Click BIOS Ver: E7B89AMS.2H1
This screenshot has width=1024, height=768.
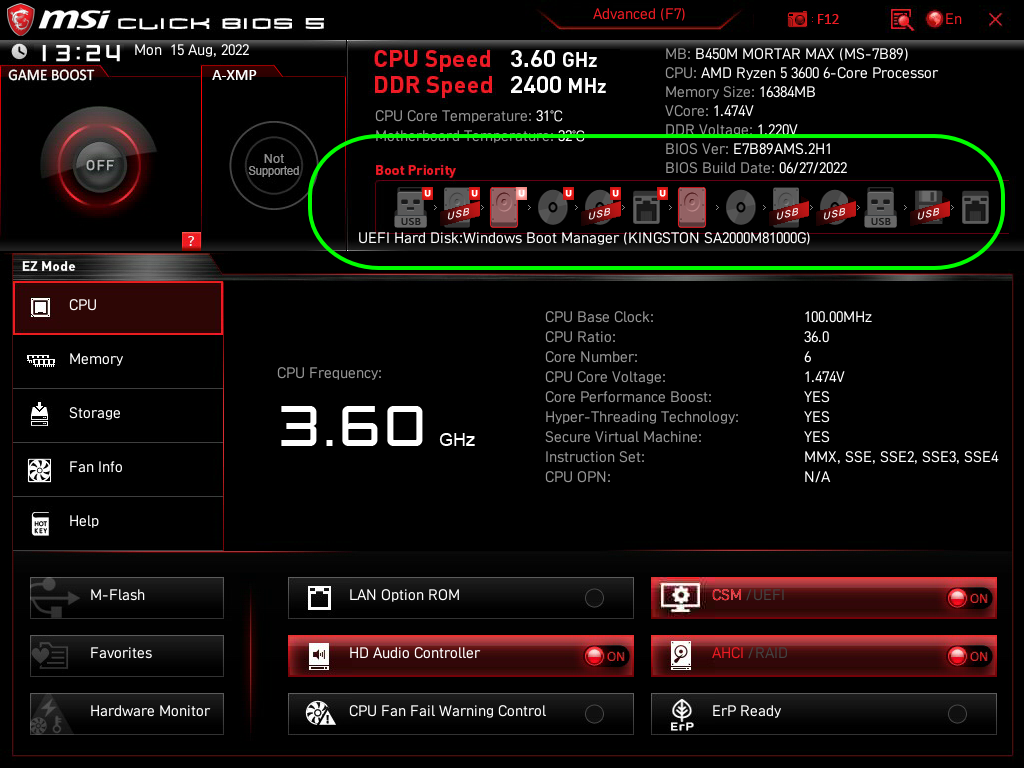pyautogui.click(x=748, y=149)
